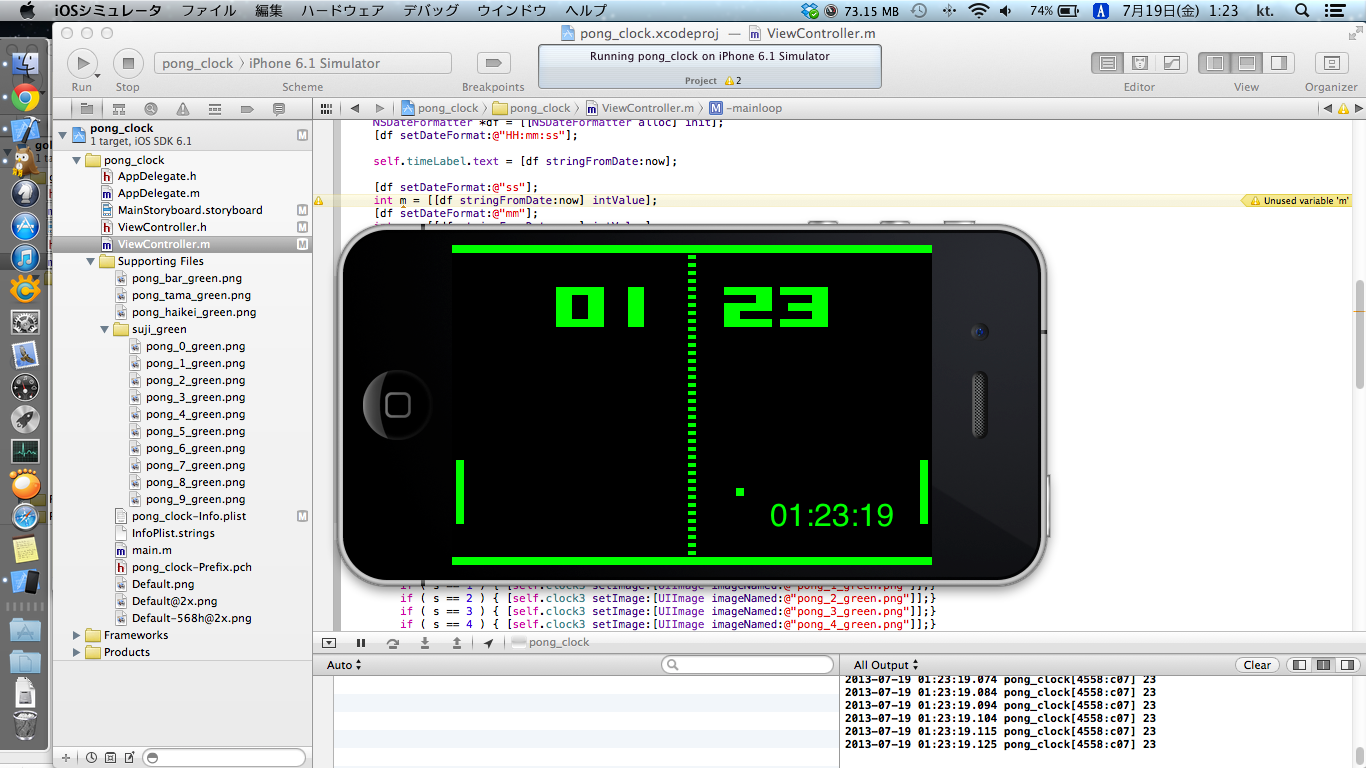Show the Breakpoint navigator
This screenshot has height=768, width=1366.
pos(247,108)
